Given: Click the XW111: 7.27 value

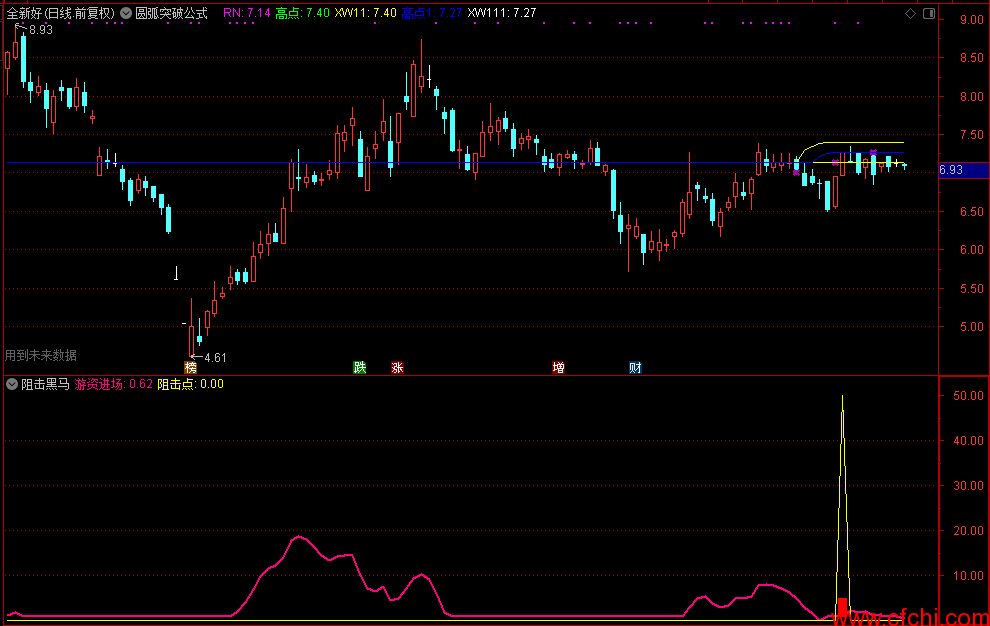Looking at the screenshot, I should (502, 13).
